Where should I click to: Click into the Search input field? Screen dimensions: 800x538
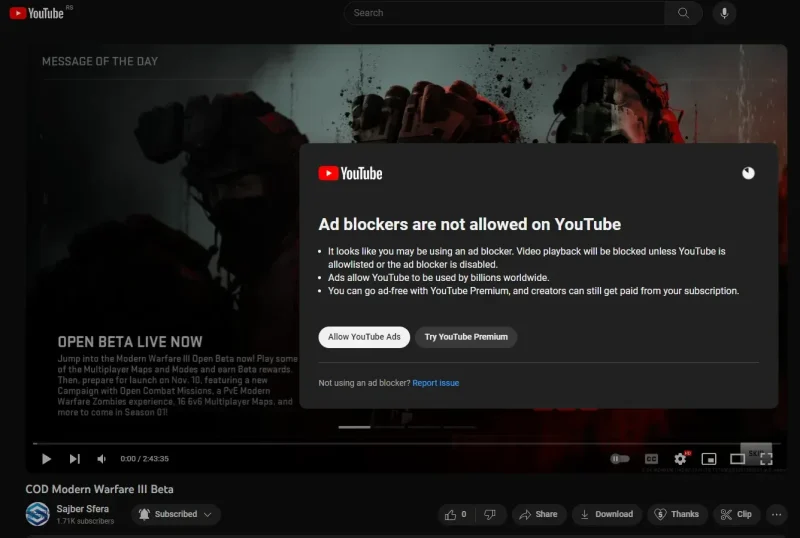[504, 13]
